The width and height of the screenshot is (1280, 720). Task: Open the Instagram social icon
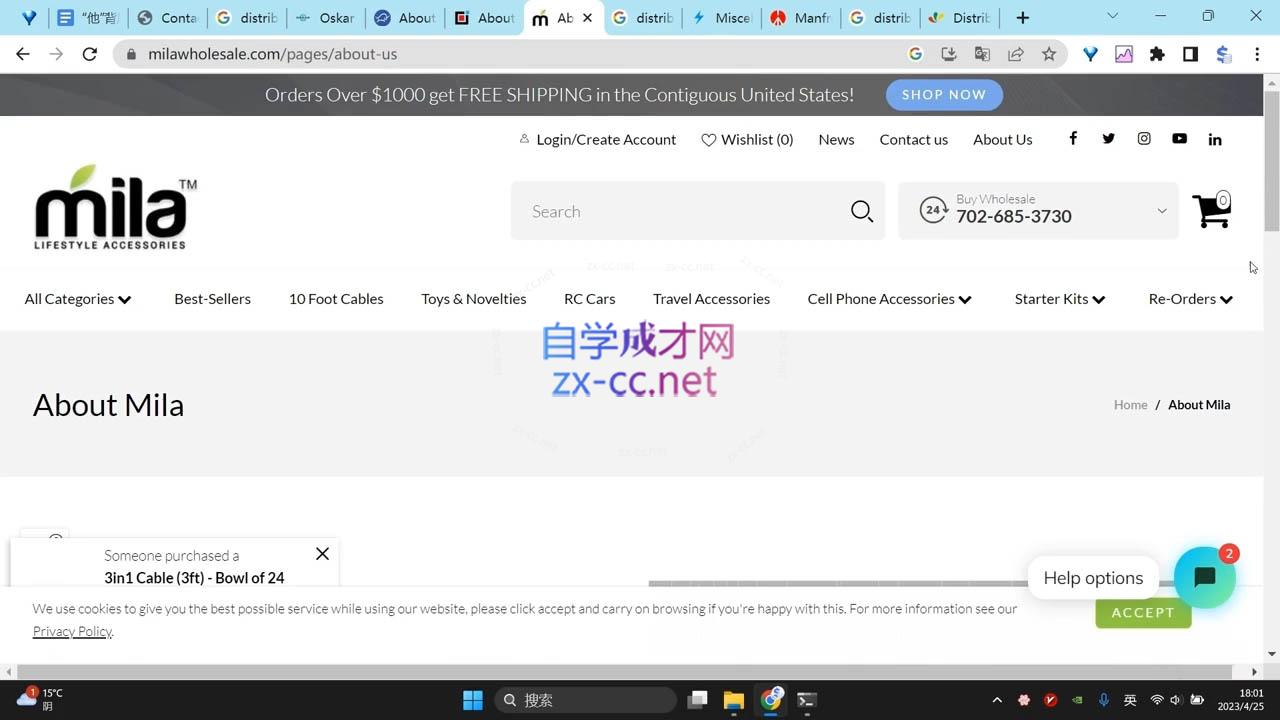click(x=1144, y=139)
